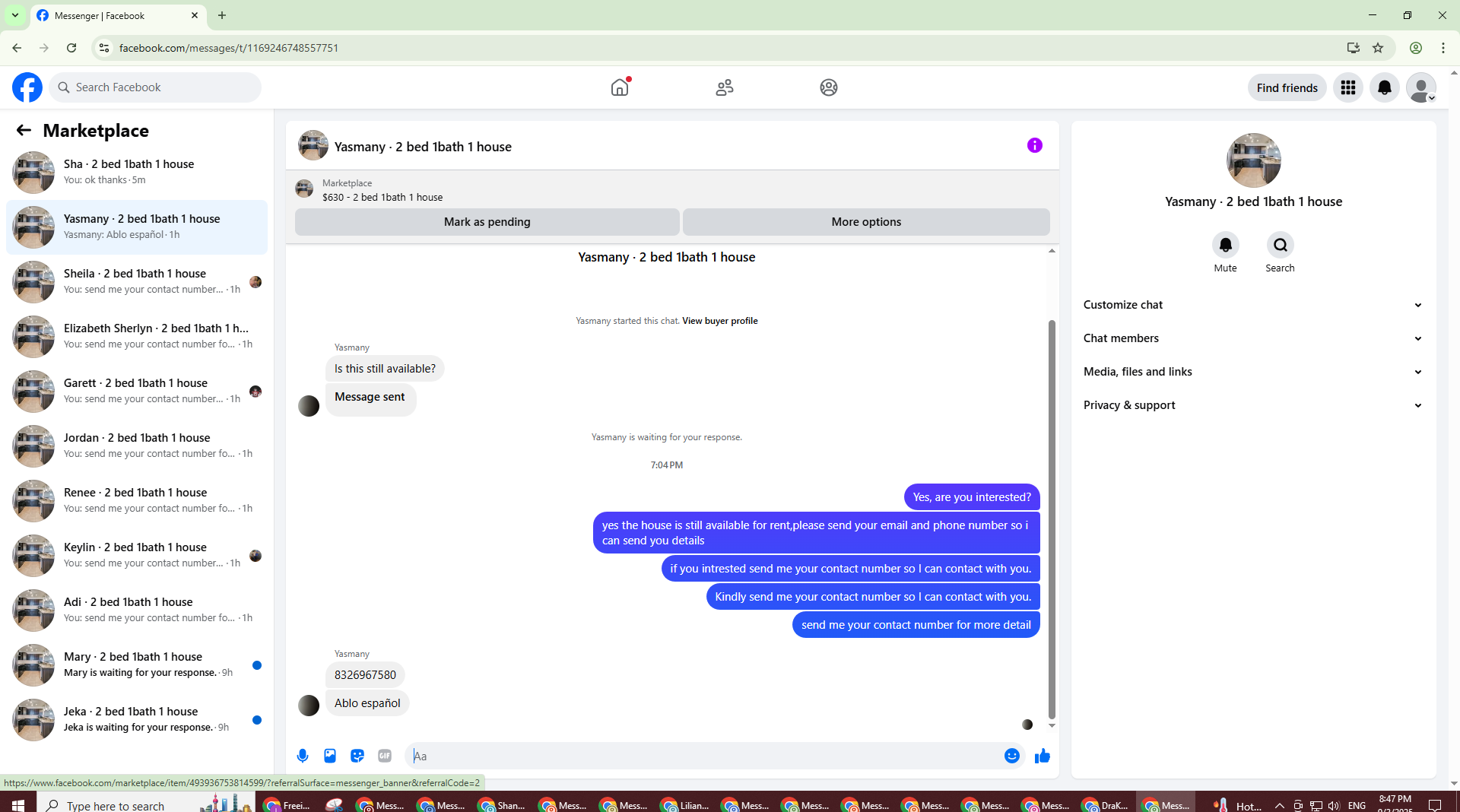The image size is (1460, 812).
Task: Open the notifications bell icon
Action: pyautogui.click(x=1385, y=87)
